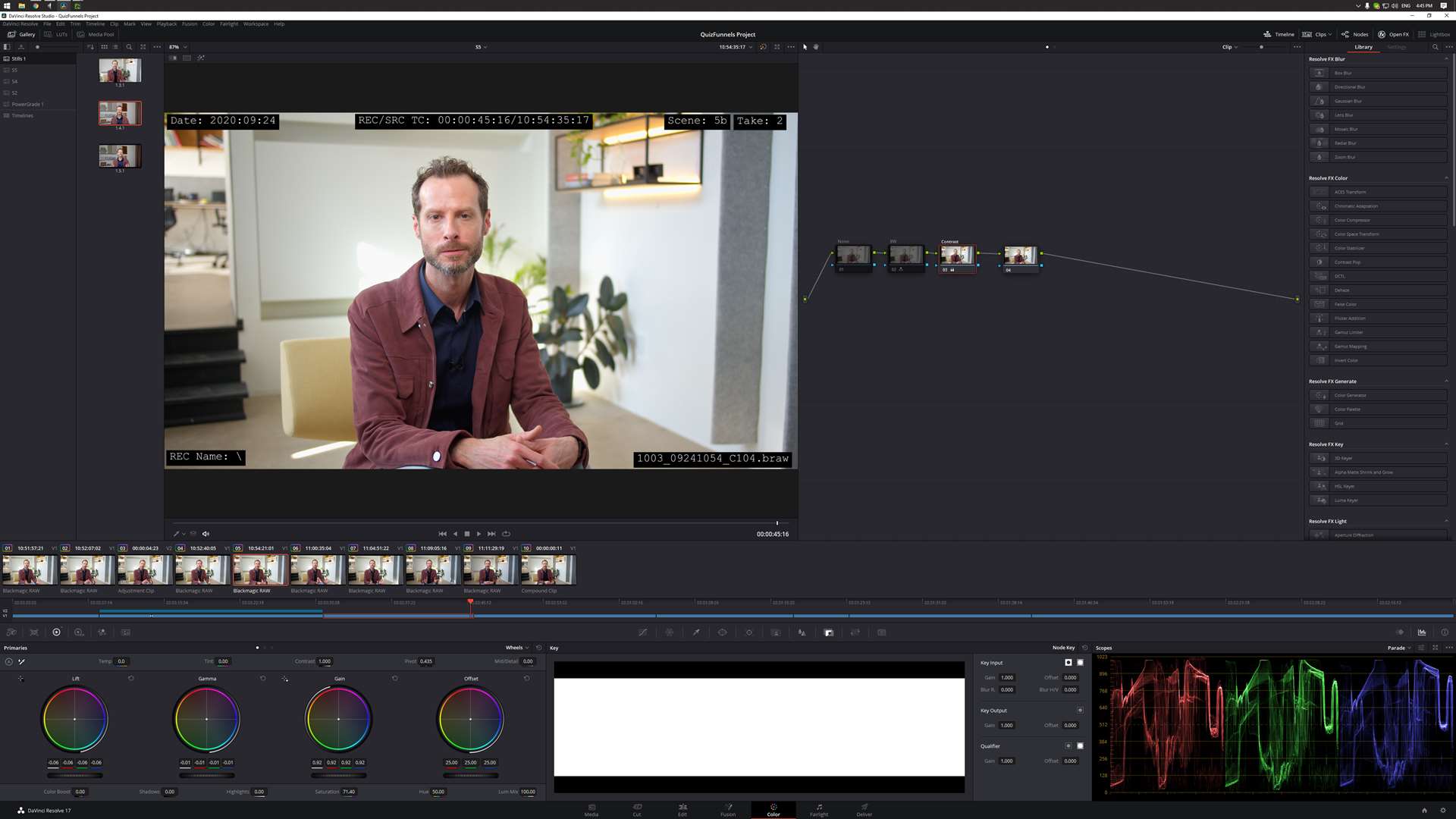This screenshot has width=1456, height=819.
Task: Open the Curves palette icon
Action: click(x=642, y=632)
